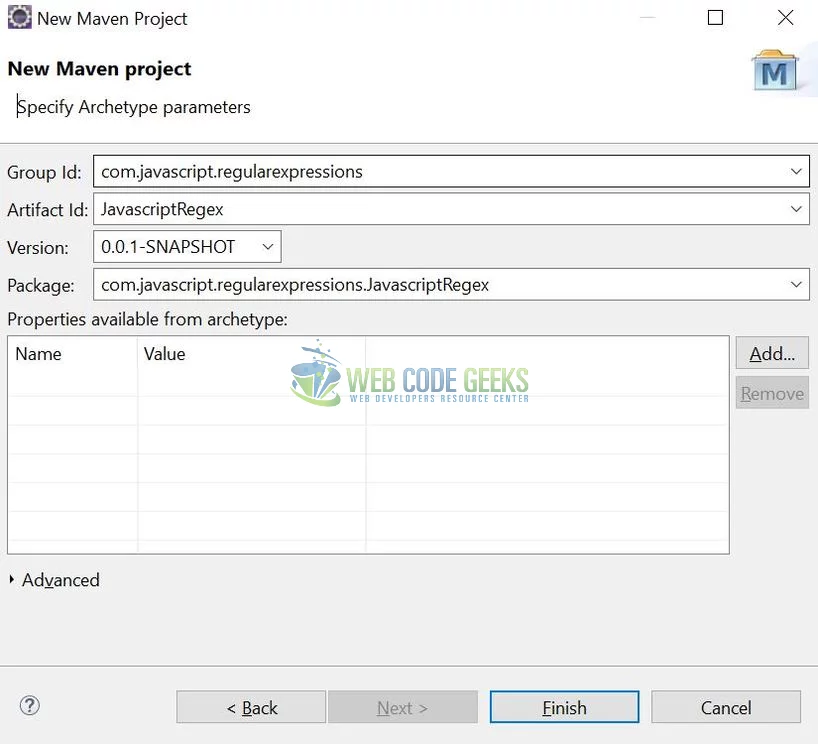
Task: Click into the Group Id text field
Action: coord(440,172)
